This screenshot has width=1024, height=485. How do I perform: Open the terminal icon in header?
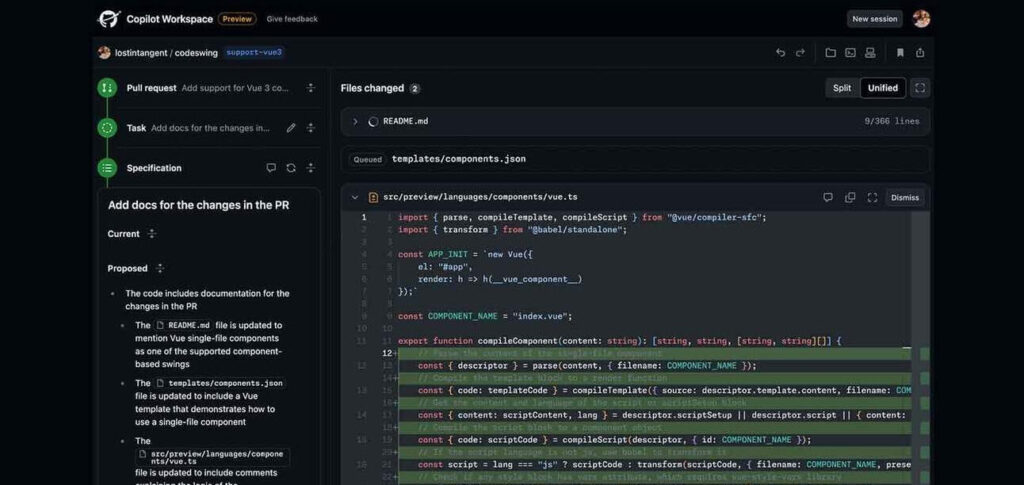point(850,53)
